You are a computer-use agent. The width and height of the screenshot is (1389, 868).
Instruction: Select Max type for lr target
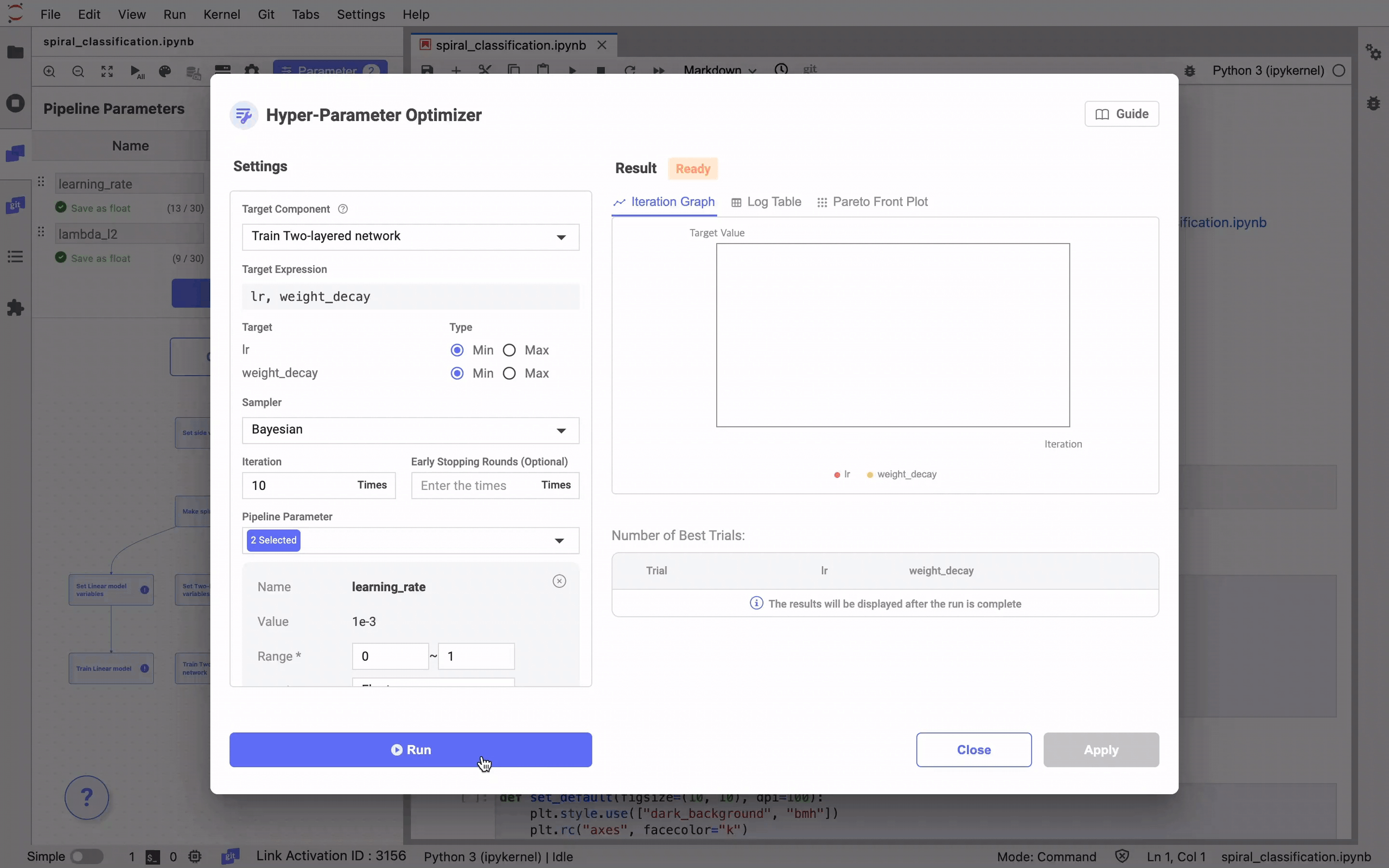tap(509, 350)
